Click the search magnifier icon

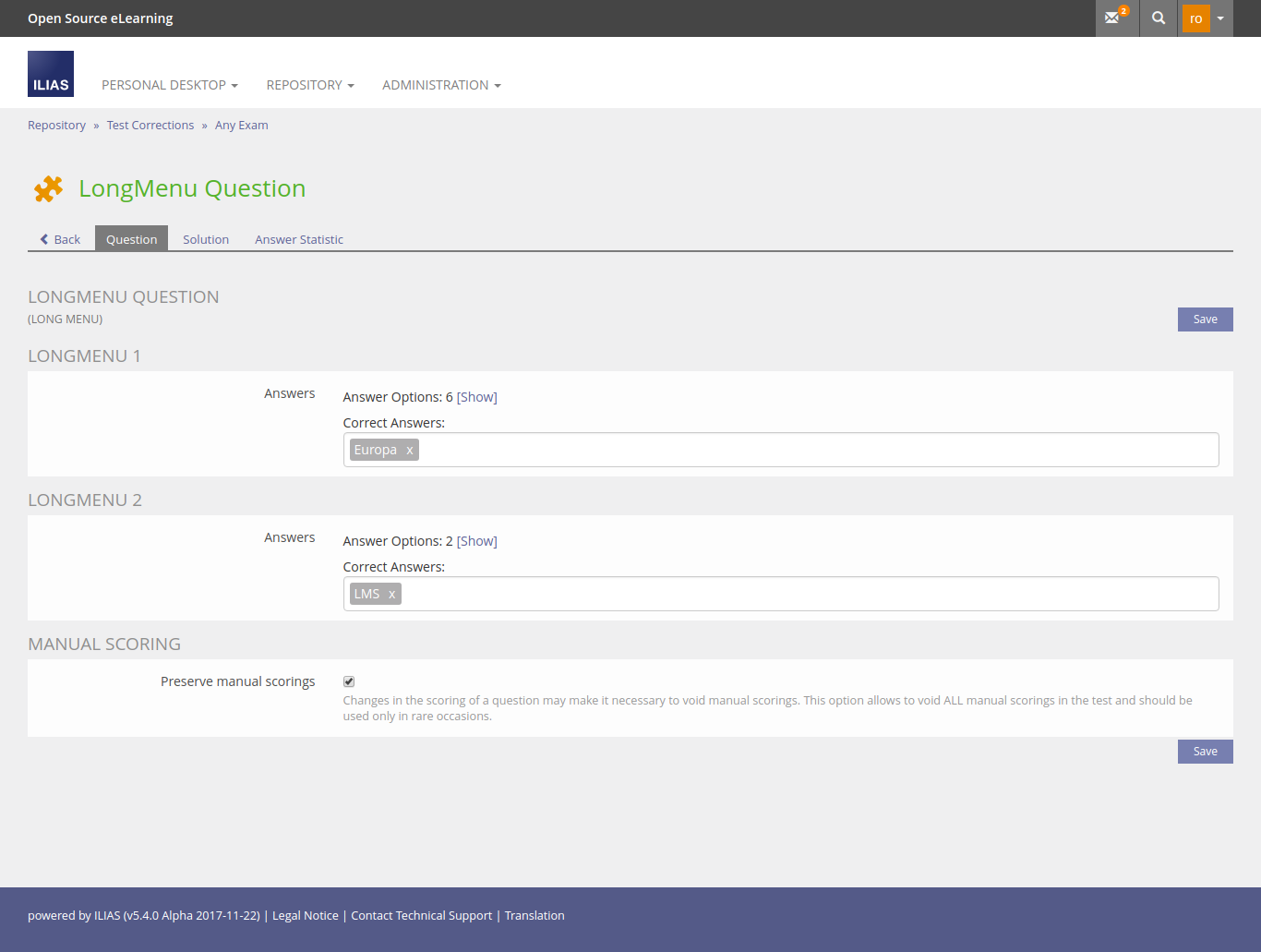pyautogui.click(x=1159, y=18)
